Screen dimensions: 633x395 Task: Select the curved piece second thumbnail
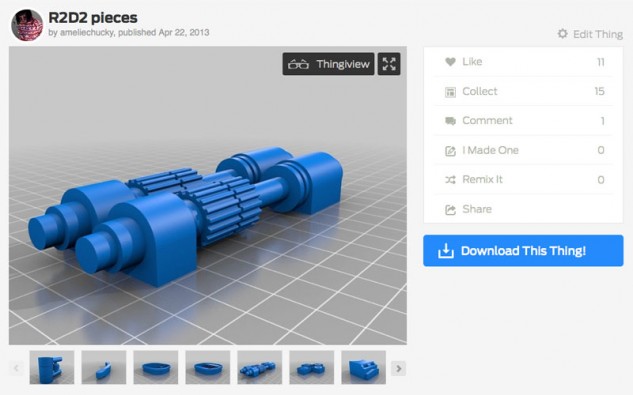pos(104,367)
